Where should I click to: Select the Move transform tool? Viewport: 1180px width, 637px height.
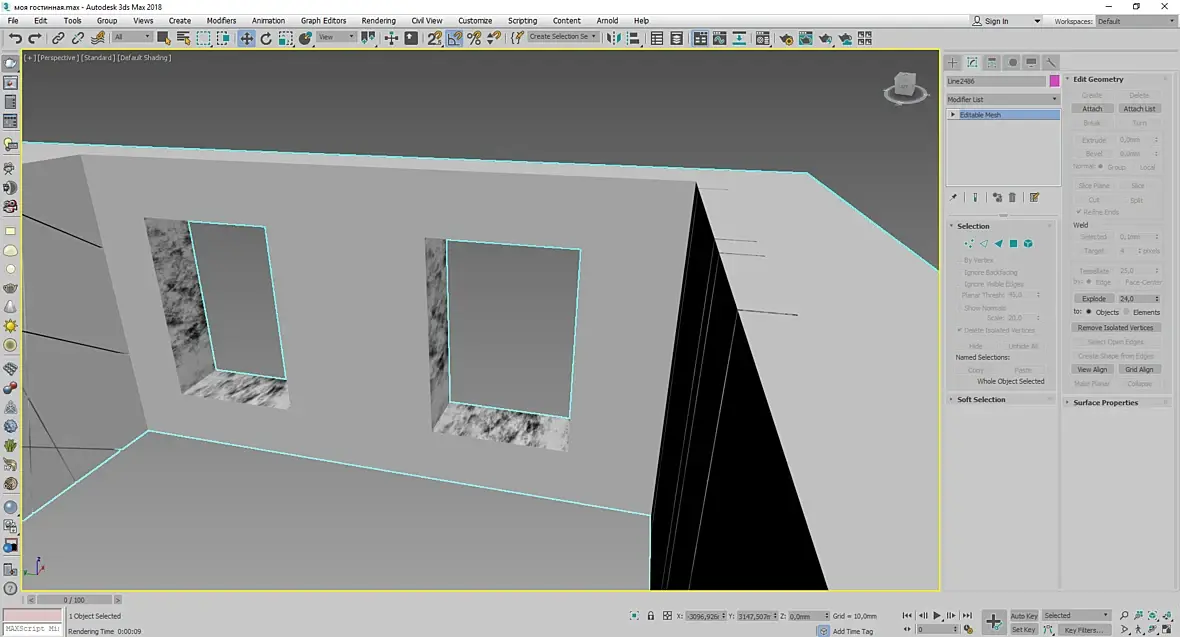[246, 38]
